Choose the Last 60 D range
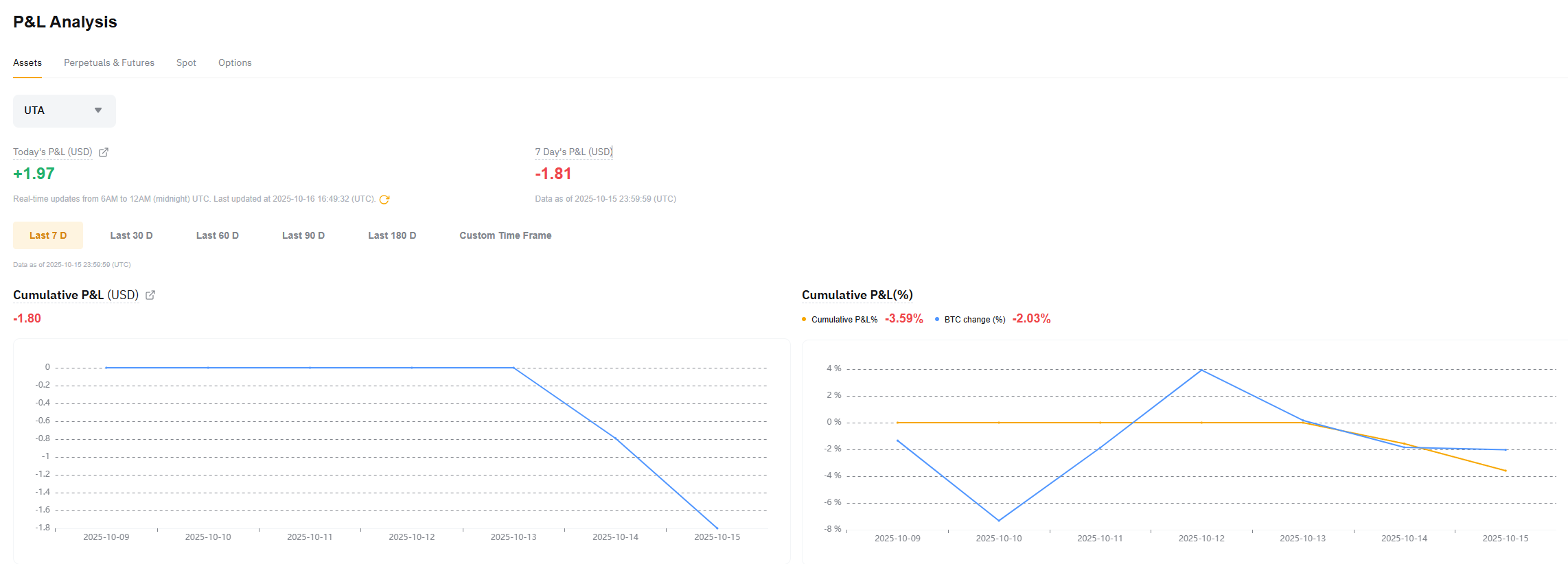Screen dimensions: 1568x564 [x=217, y=235]
